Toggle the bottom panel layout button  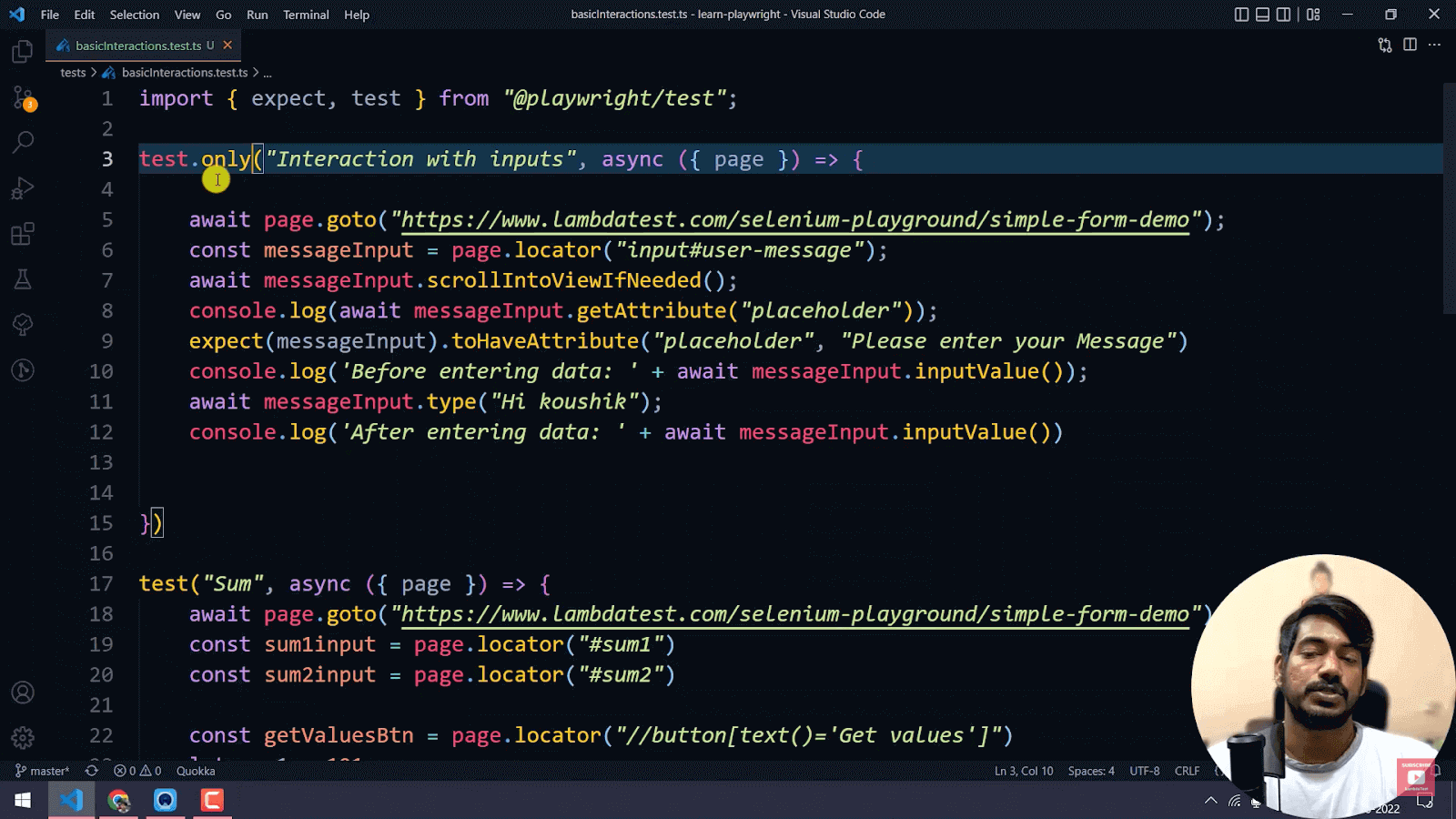coord(1262,15)
